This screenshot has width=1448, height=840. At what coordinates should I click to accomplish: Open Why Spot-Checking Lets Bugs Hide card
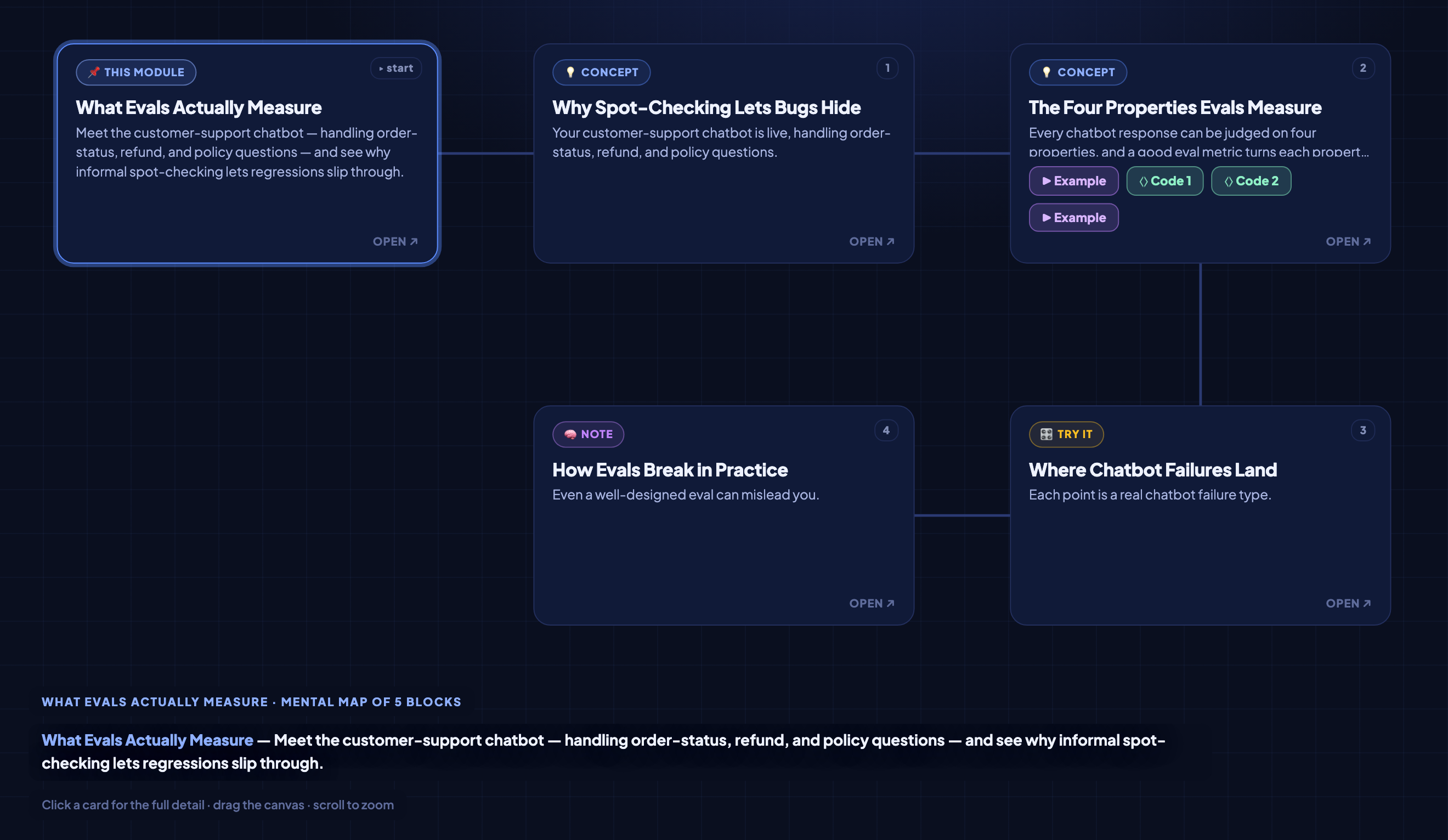[x=872, y=242]
